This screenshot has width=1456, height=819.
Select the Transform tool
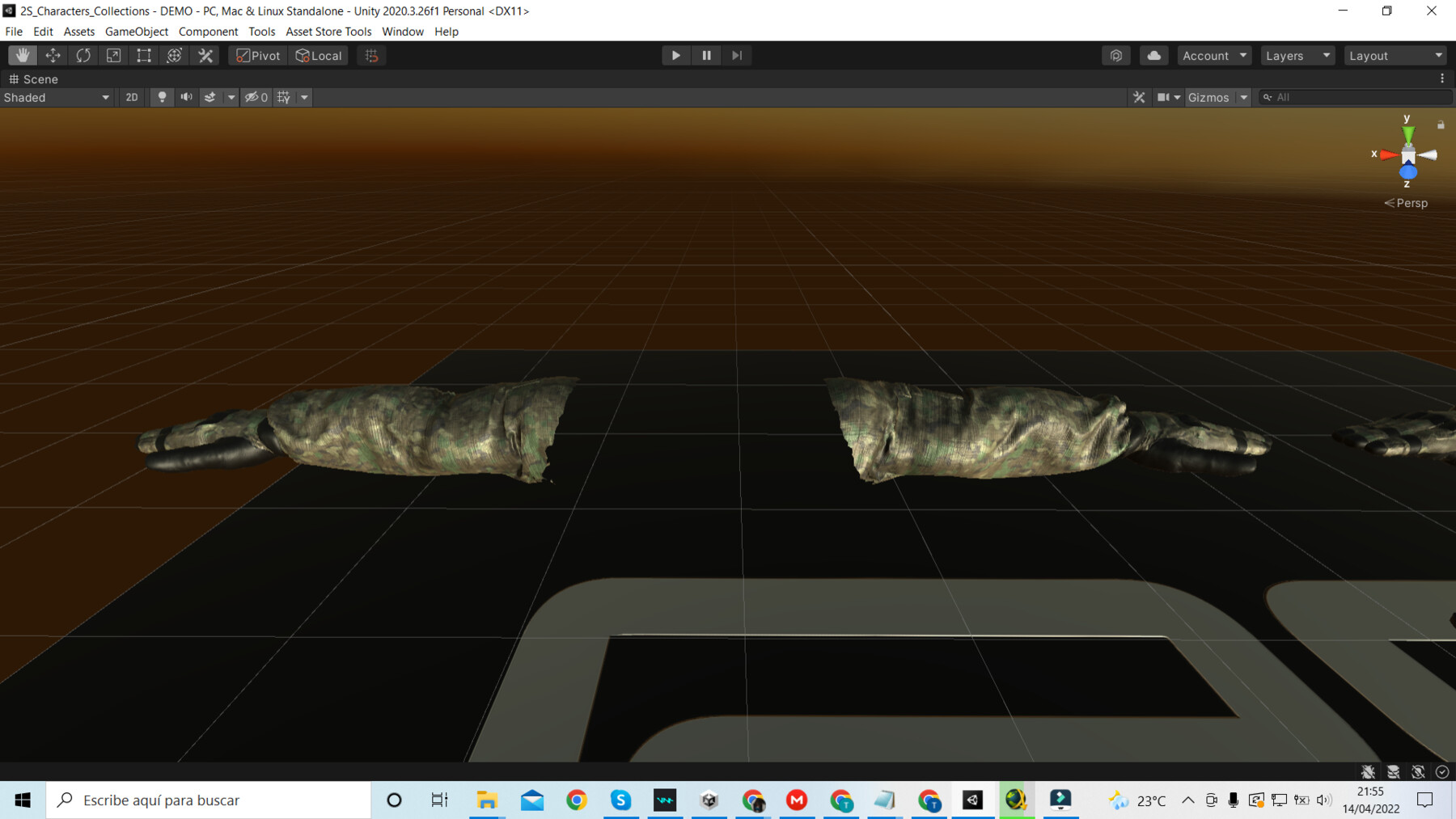point(174,55)
